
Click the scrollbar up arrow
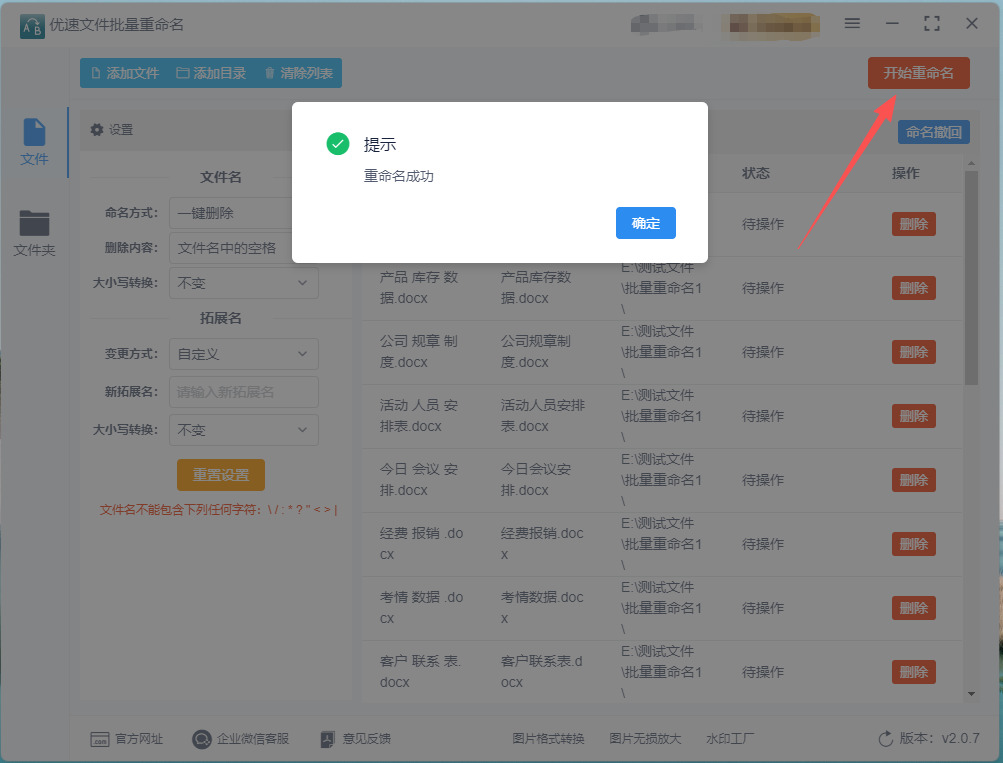point(971,164)
